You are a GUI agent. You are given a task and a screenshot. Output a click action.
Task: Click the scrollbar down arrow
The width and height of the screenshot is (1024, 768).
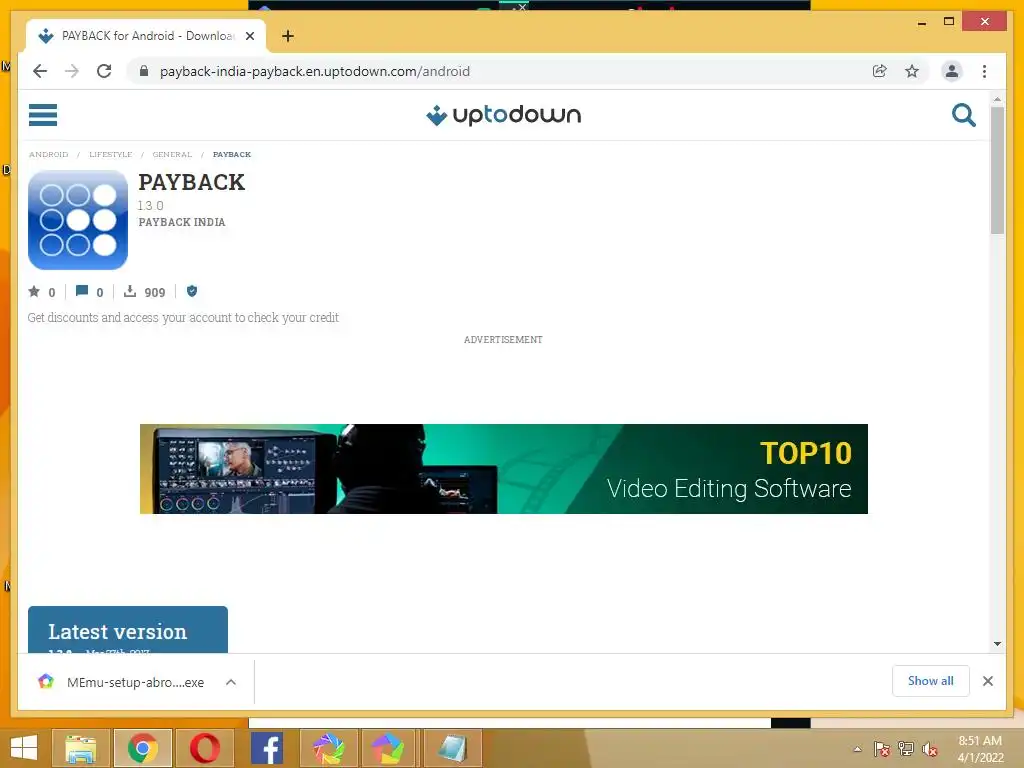[x=997, y=644]
